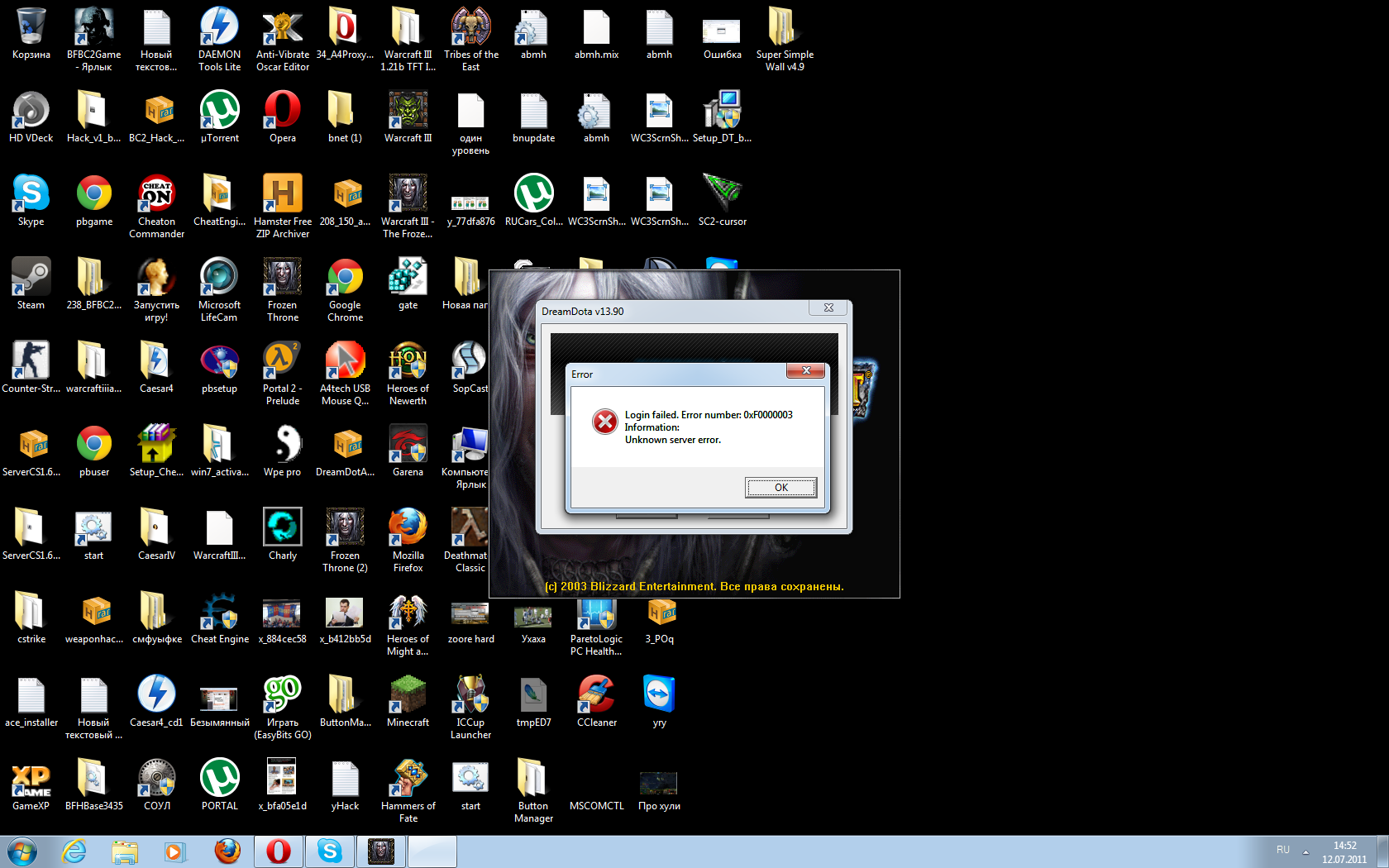Click the Show desktop strip beside the clock

[x=1382, y=851]
